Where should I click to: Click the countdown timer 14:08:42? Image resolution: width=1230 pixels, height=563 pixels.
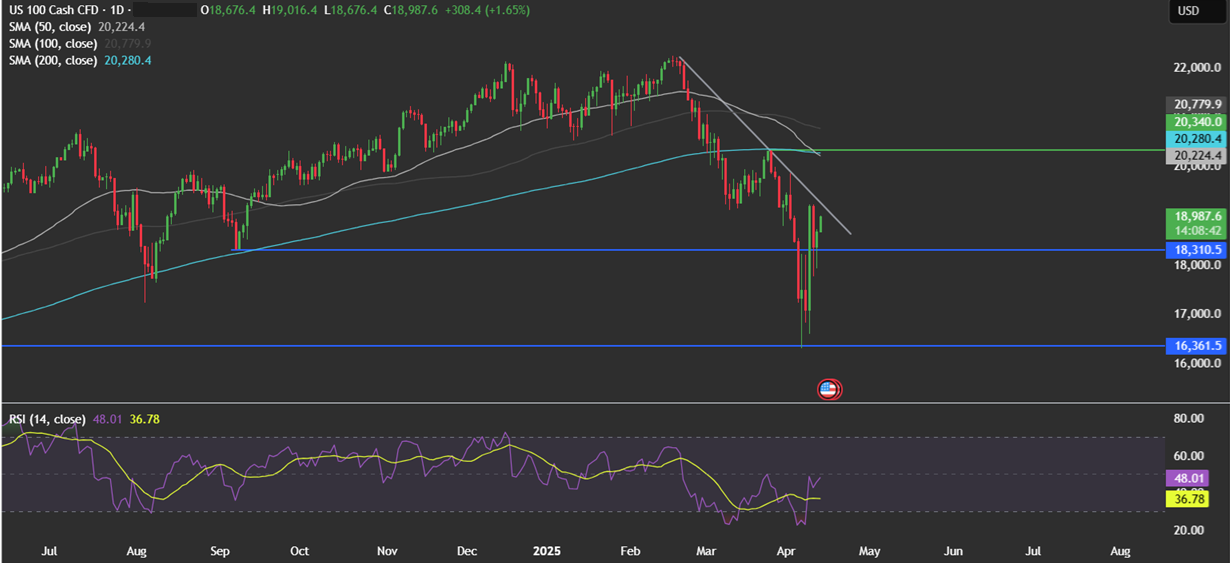point(1196,231)
